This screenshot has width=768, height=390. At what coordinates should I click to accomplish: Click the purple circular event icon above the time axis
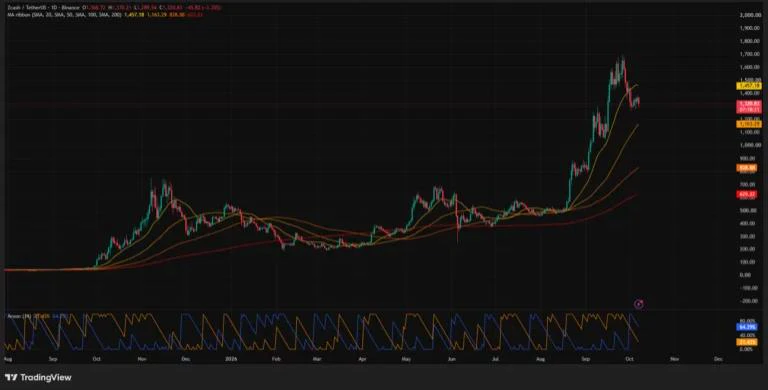tap(639, 304)
